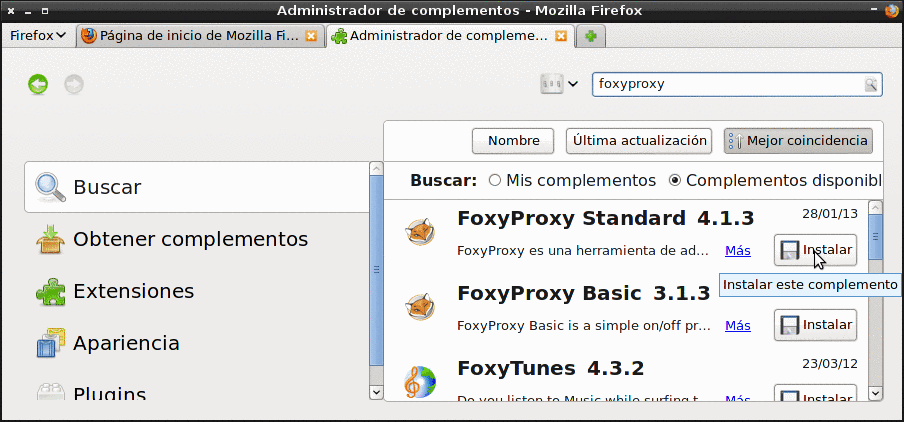Viewport: 904px width, 422px height.
Task: Select the Mis complementos radio button
Action: click(495, 181)
